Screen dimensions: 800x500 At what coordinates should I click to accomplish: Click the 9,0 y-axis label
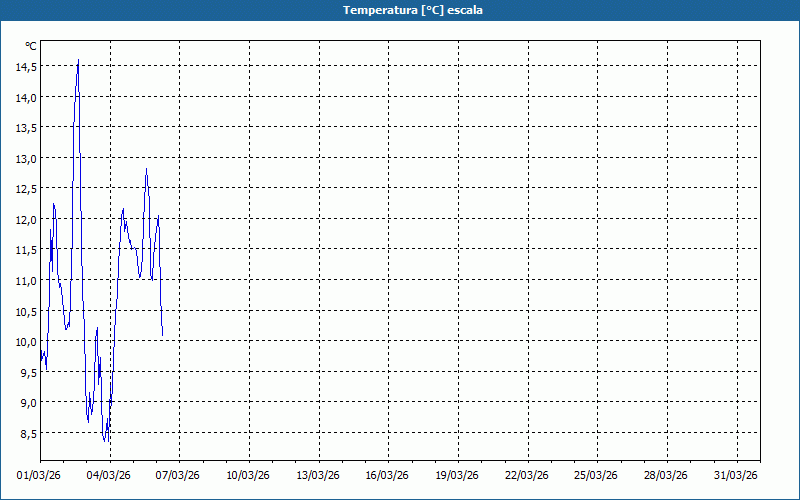point(28,403)
